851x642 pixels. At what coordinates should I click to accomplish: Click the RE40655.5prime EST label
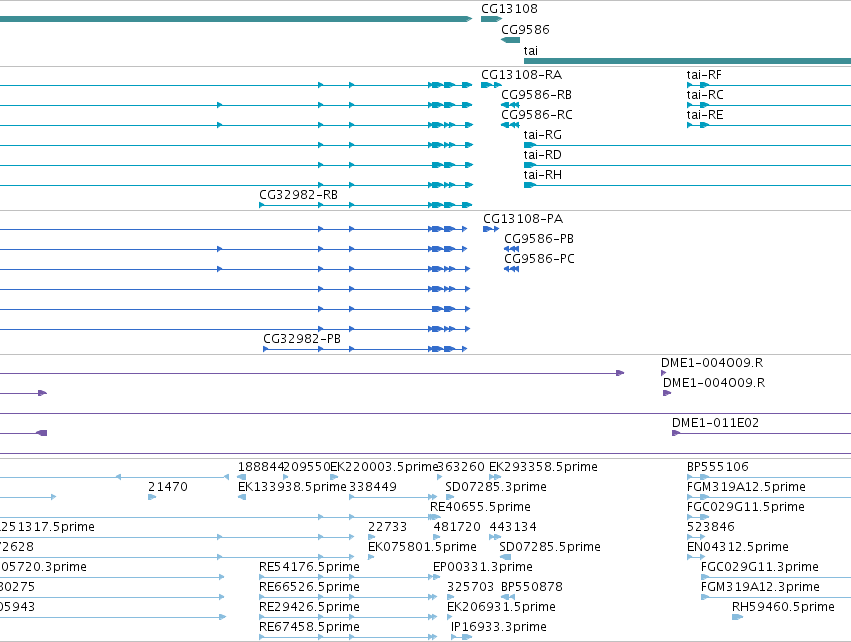(480, 507)
